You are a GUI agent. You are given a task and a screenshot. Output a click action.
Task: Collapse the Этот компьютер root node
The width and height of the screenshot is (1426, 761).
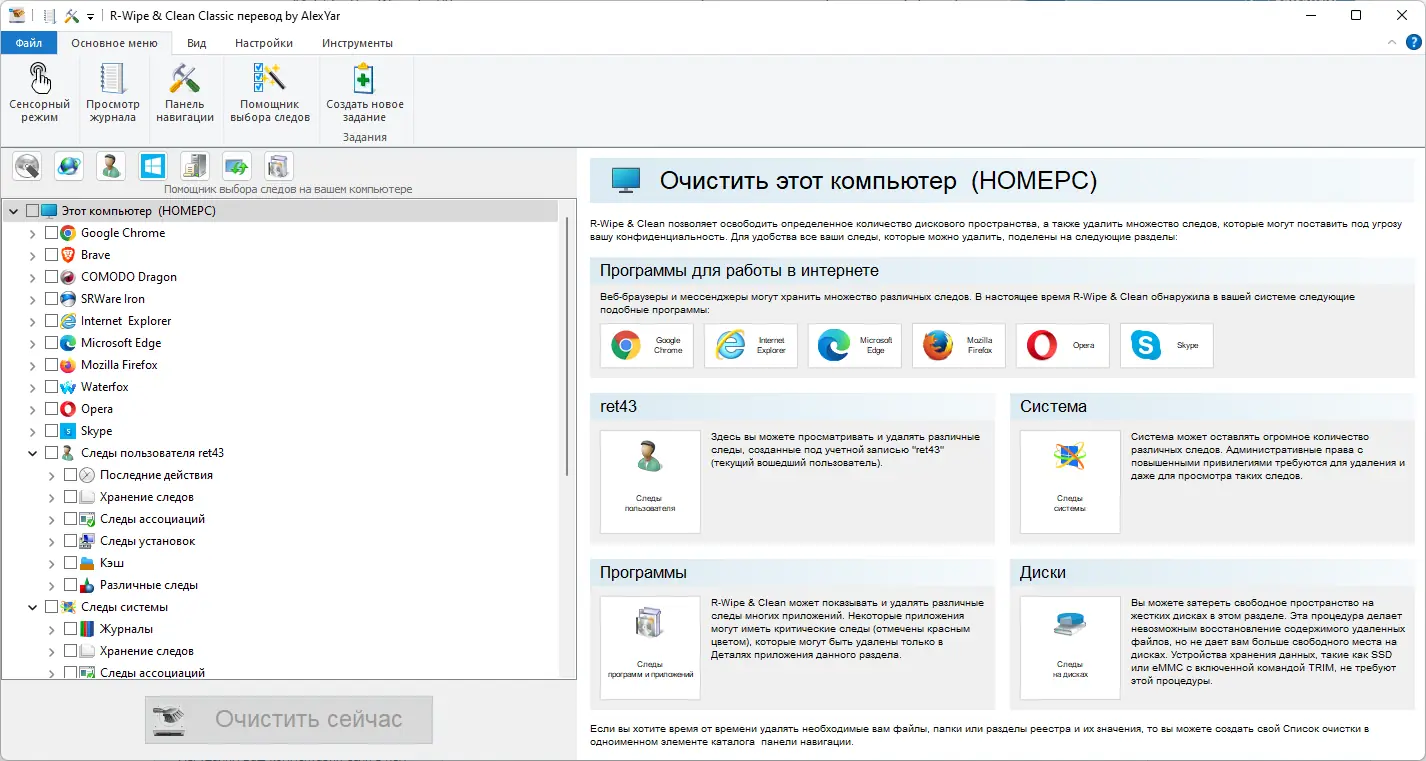tap(13, 211)
